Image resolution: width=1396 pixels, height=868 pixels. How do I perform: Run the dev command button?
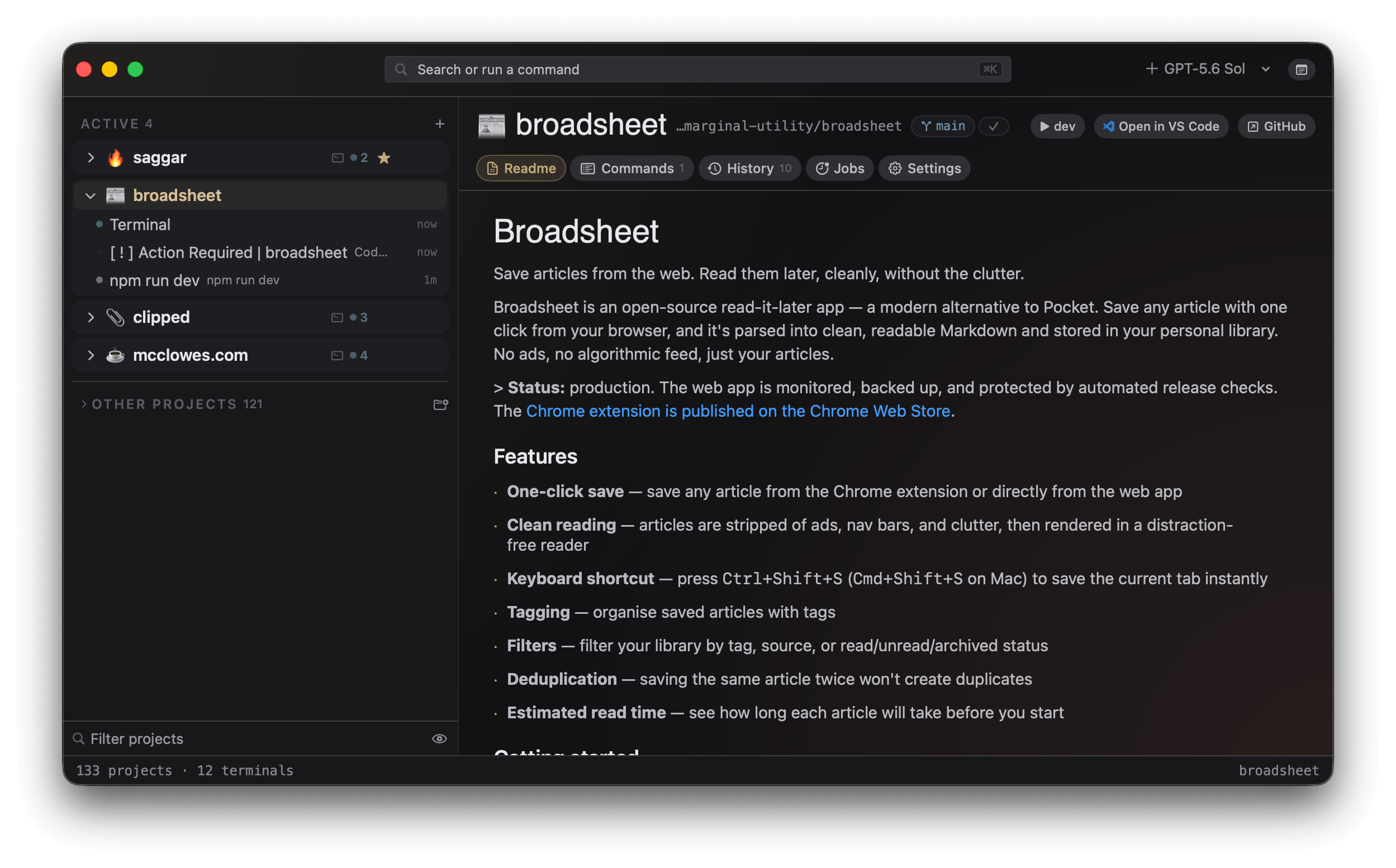(x=1057, y=126)
